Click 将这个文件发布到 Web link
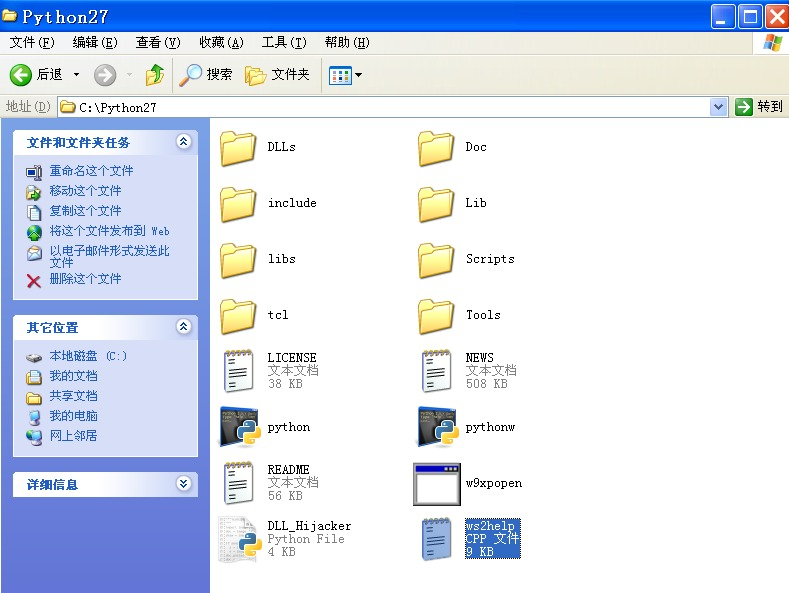 (x=109, y=231)
